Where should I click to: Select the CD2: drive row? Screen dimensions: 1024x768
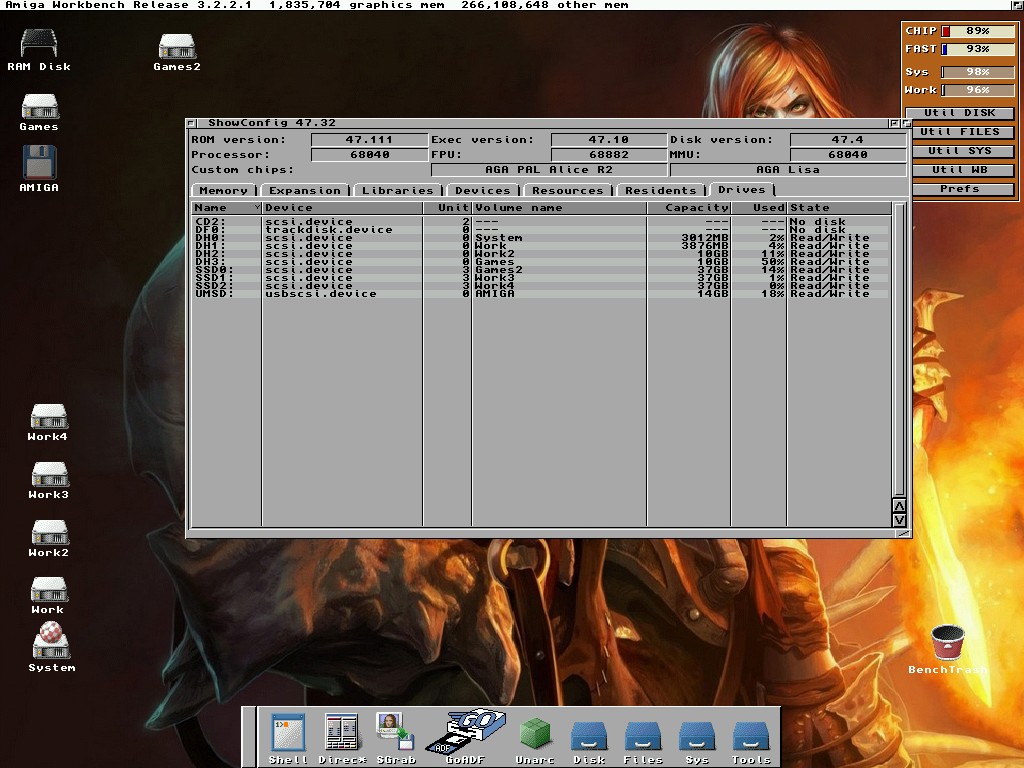pos(542,222)
